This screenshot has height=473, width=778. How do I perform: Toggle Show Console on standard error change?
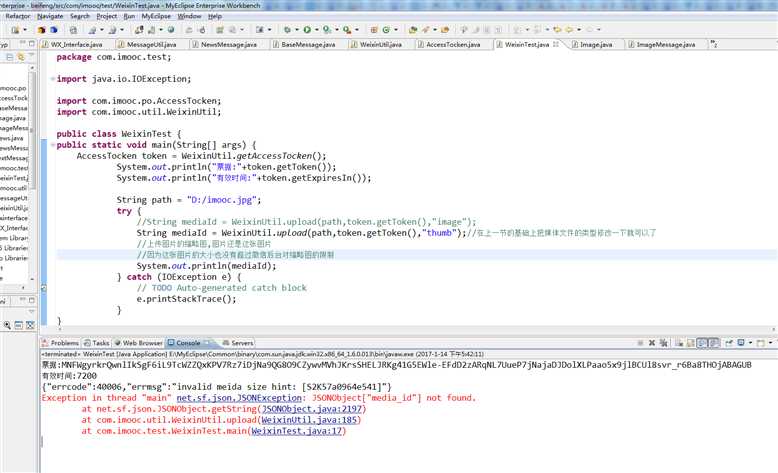point(714,343)
